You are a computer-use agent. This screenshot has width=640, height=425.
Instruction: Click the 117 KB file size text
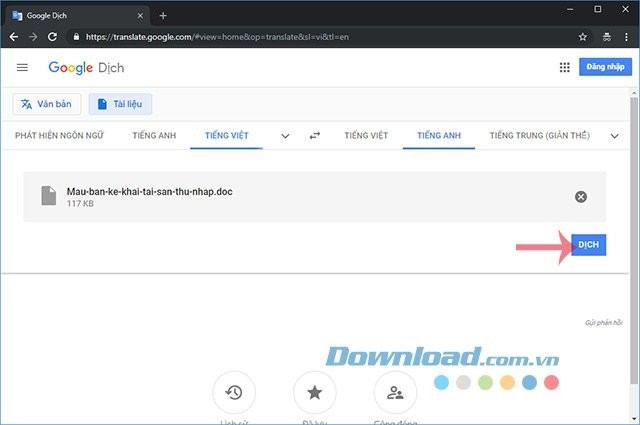[x=80, y=203]
